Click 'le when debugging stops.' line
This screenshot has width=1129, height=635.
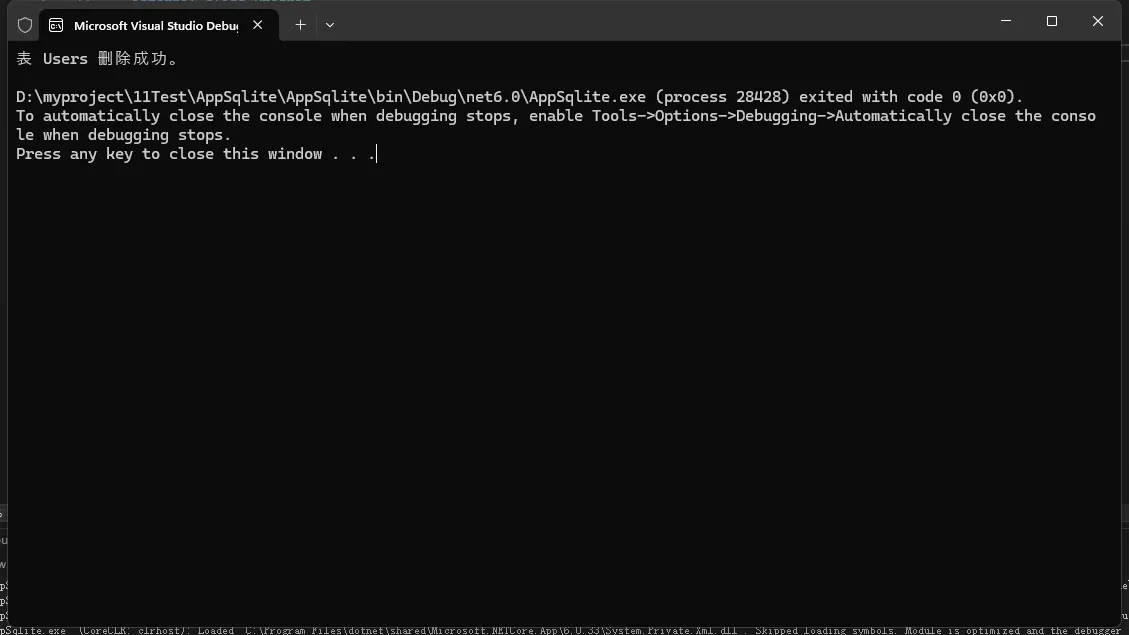[123, 135]
